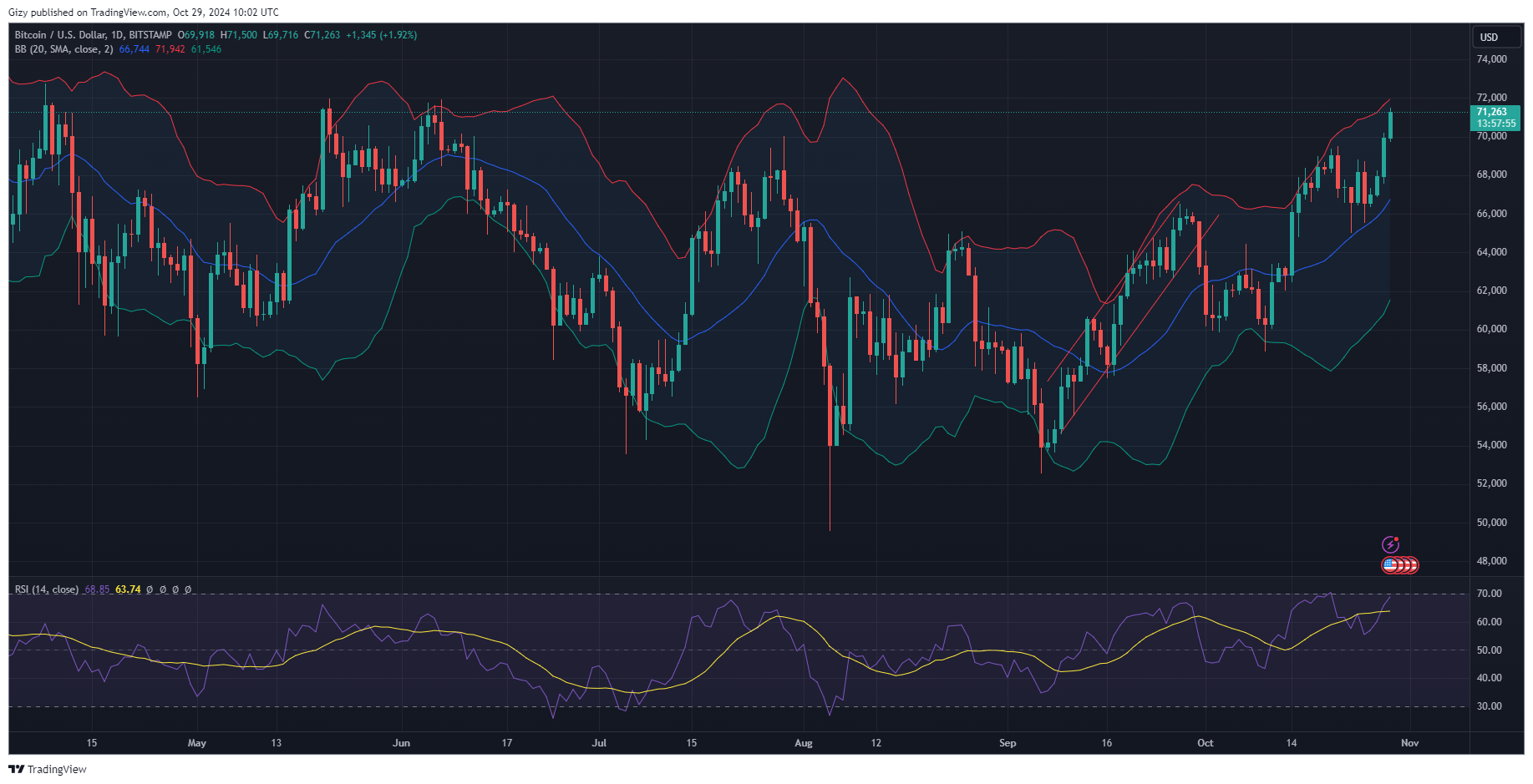Viewport: 1533px width, 784px height.
Task: Click the RSI moving average value 63.74
Action: coord(128,589)
